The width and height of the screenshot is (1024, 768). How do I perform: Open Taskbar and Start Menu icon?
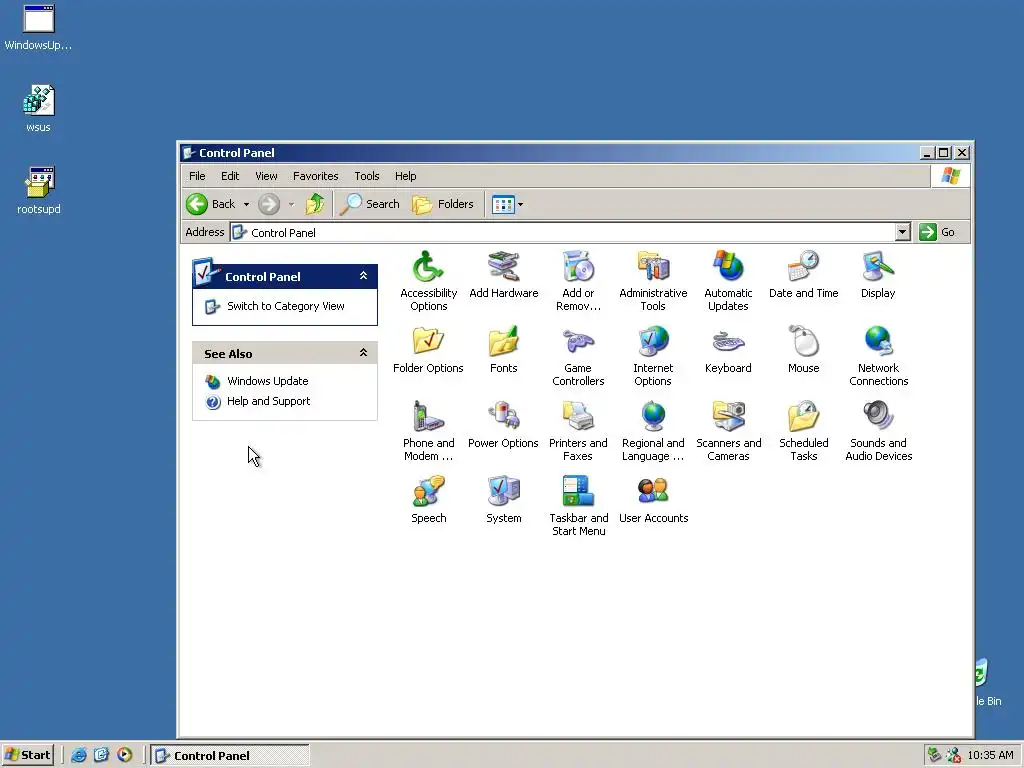578,506
